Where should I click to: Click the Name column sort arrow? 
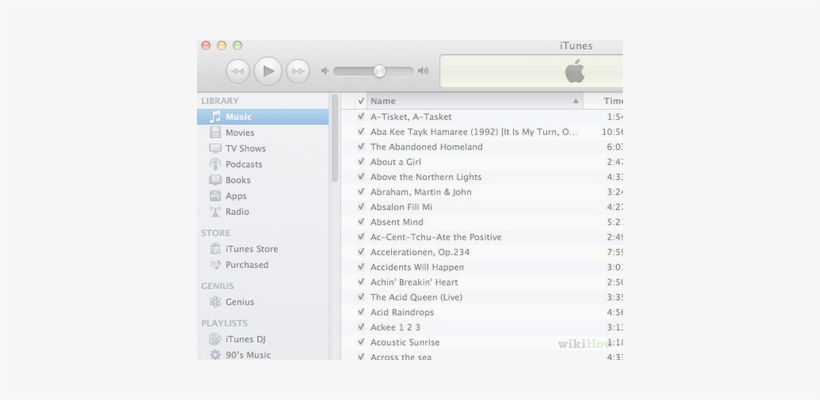coord(576,101)
